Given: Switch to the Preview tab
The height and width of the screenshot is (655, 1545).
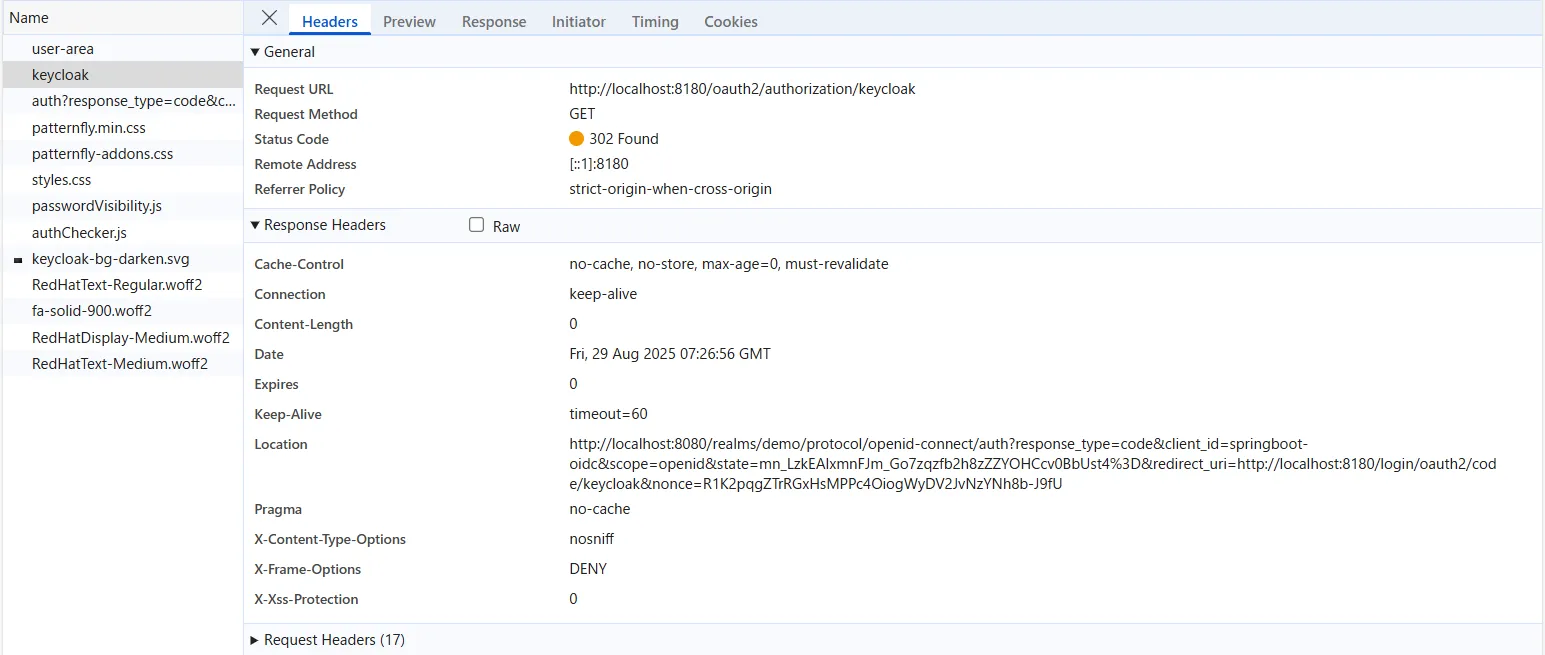Looking at the screenshot, I should pyautogui.click(x=409, y=21).
